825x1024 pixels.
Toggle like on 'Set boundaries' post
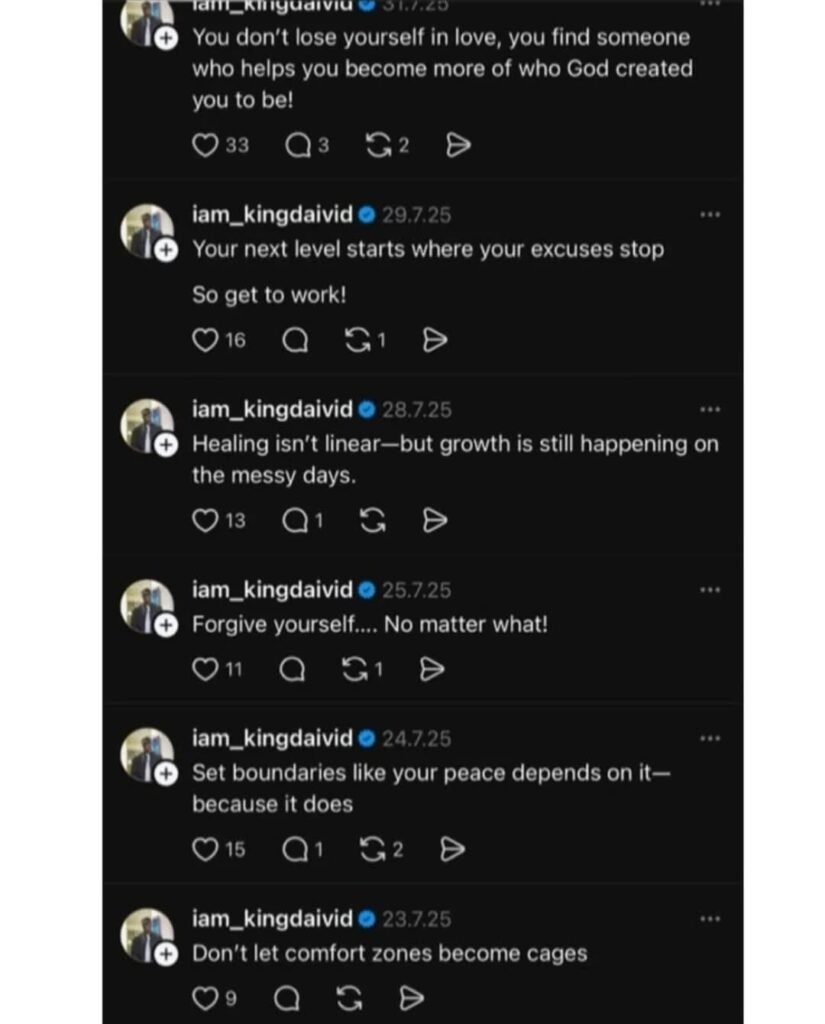coord(204,849)
